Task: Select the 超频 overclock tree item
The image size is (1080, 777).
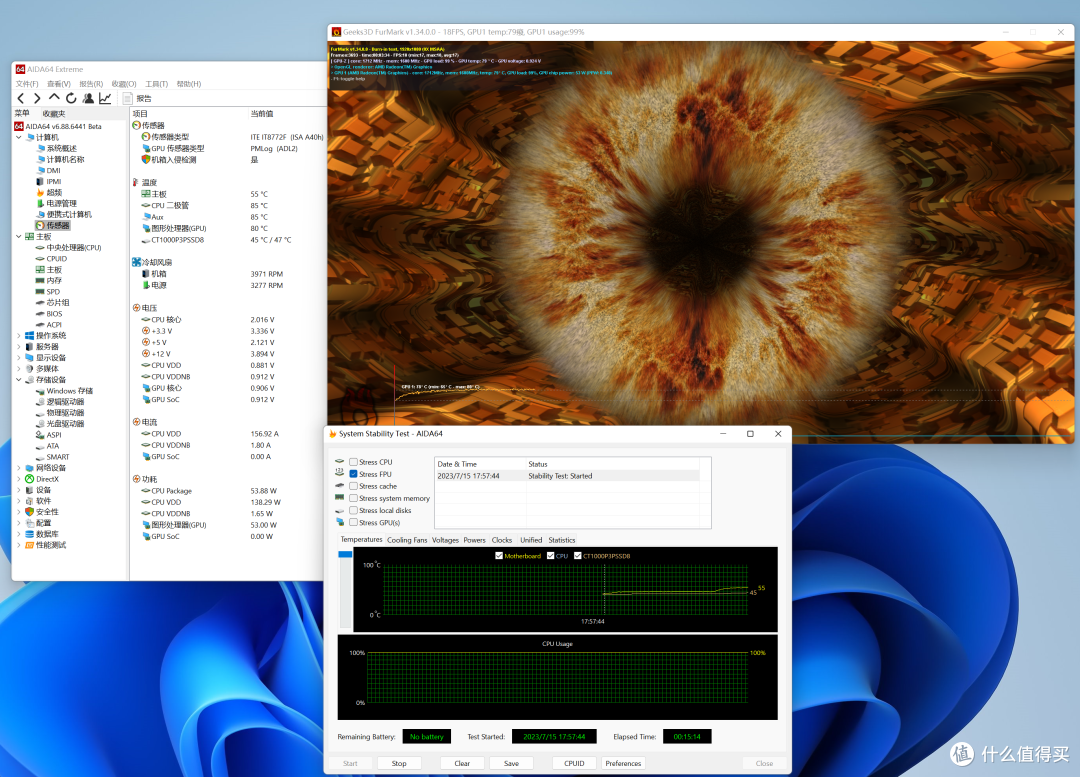Action: pyautogui.click(x=50, y=193)
